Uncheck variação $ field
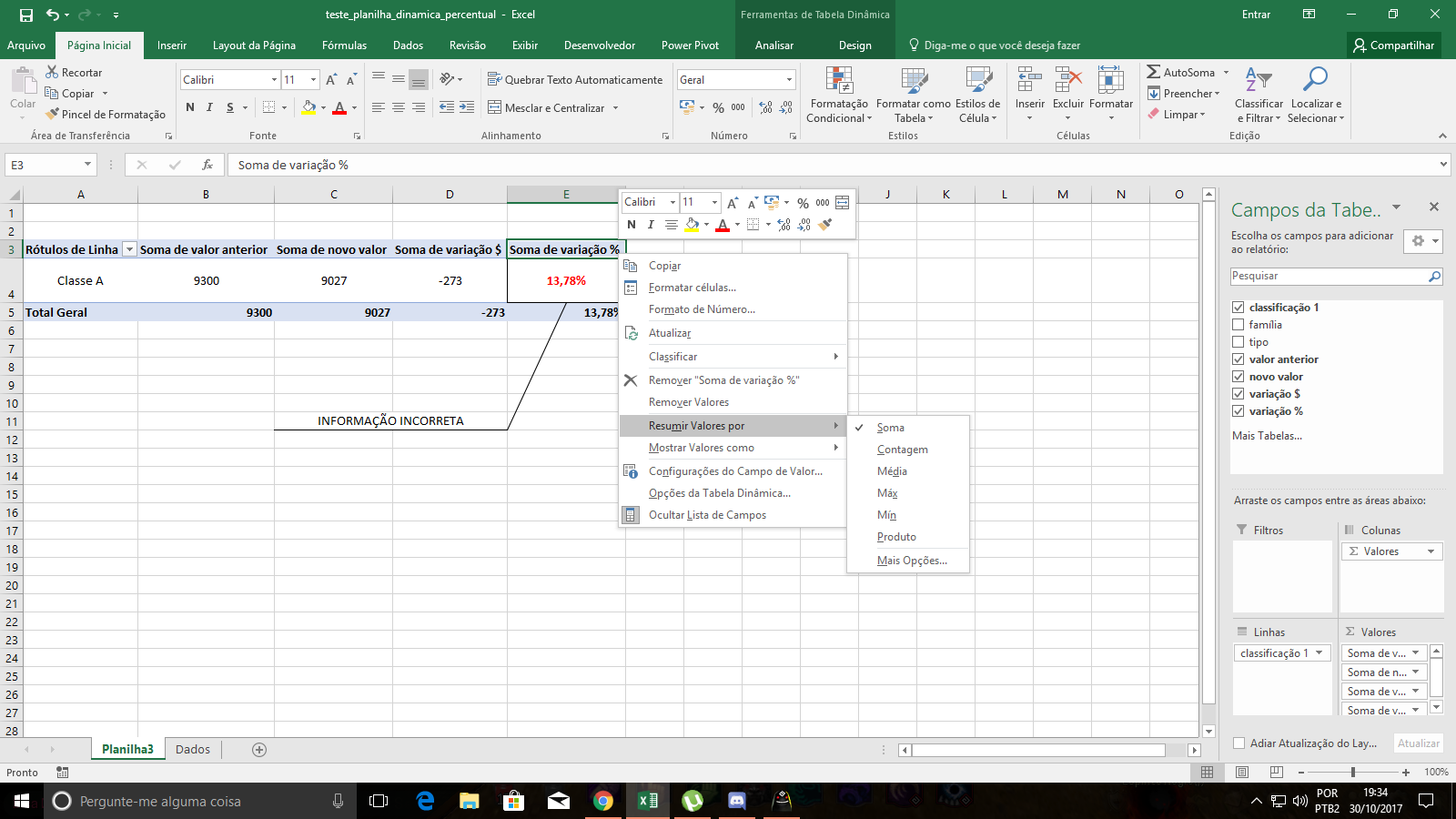Screen dimensions: 1456x819 click(1238, 394)
